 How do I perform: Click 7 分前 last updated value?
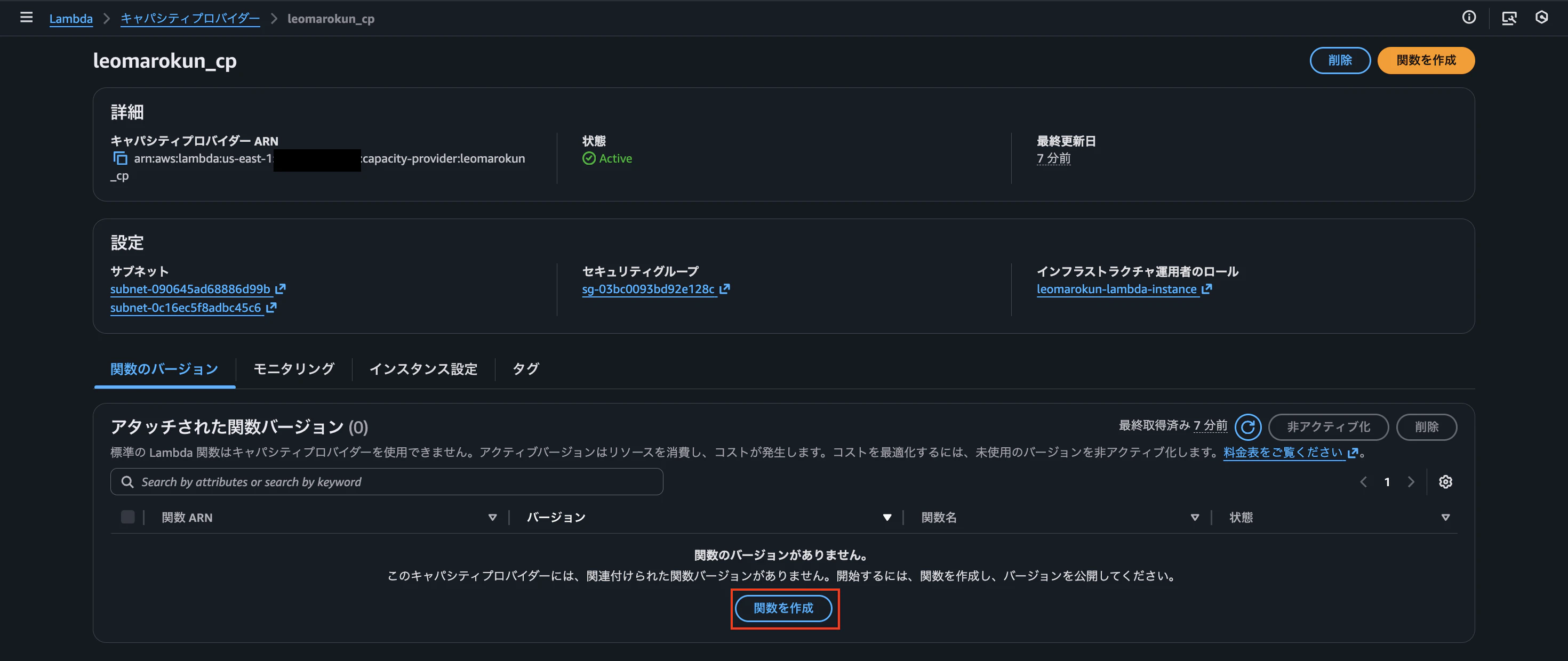click(1054, 158)
